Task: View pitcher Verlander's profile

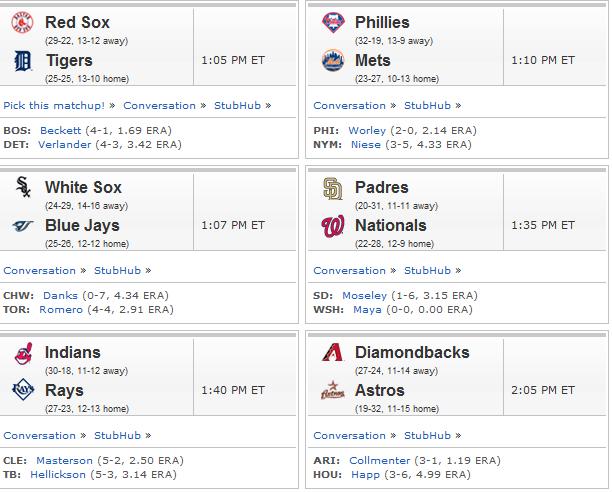Action: [x=64, y=144]
